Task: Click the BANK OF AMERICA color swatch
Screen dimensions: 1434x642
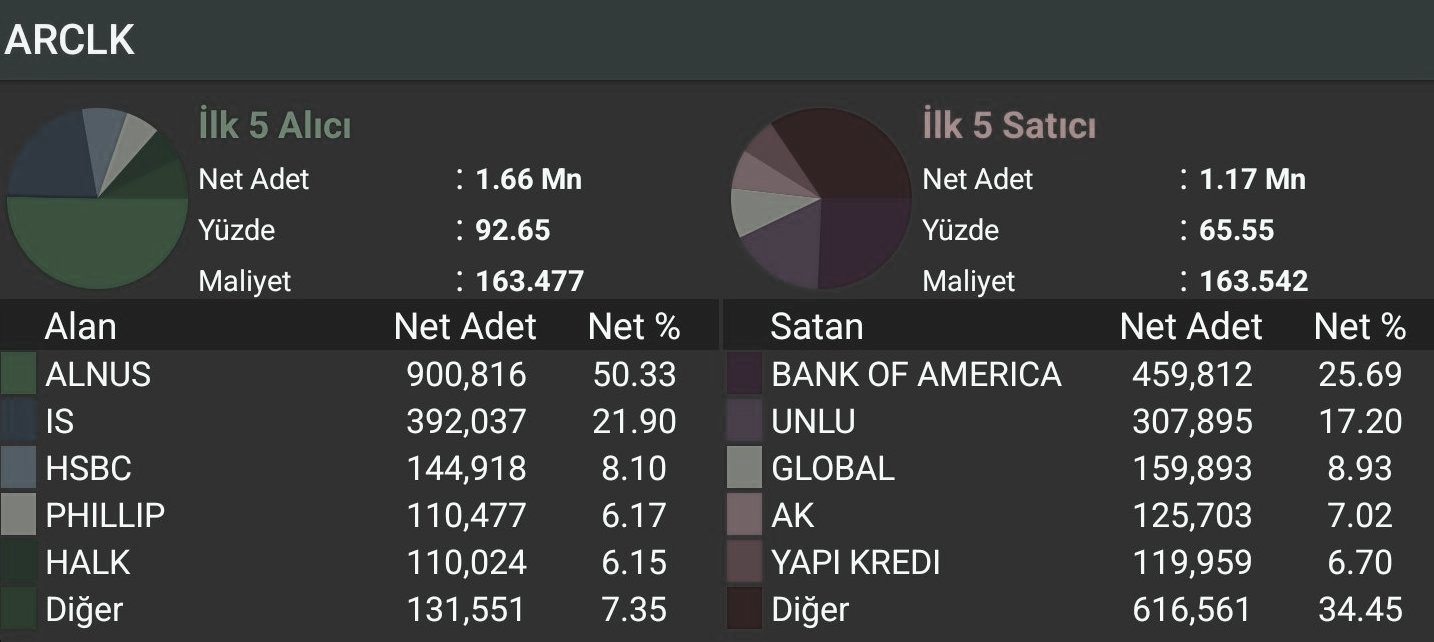Action: coord(745,374)
